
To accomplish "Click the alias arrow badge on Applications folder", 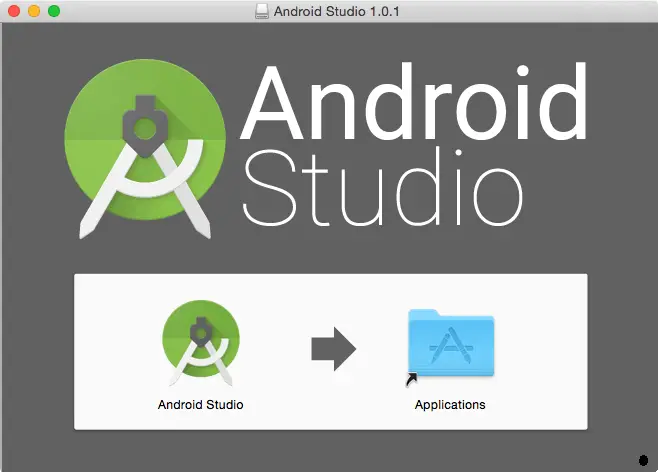I will click(x=412, y=380).
